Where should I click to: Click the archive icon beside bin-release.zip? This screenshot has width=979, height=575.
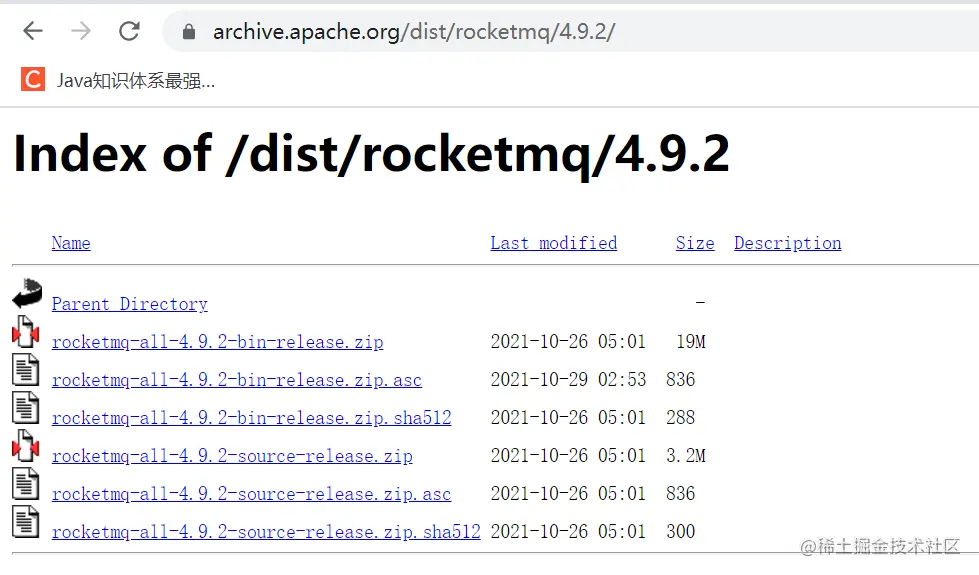pos(26,332)
